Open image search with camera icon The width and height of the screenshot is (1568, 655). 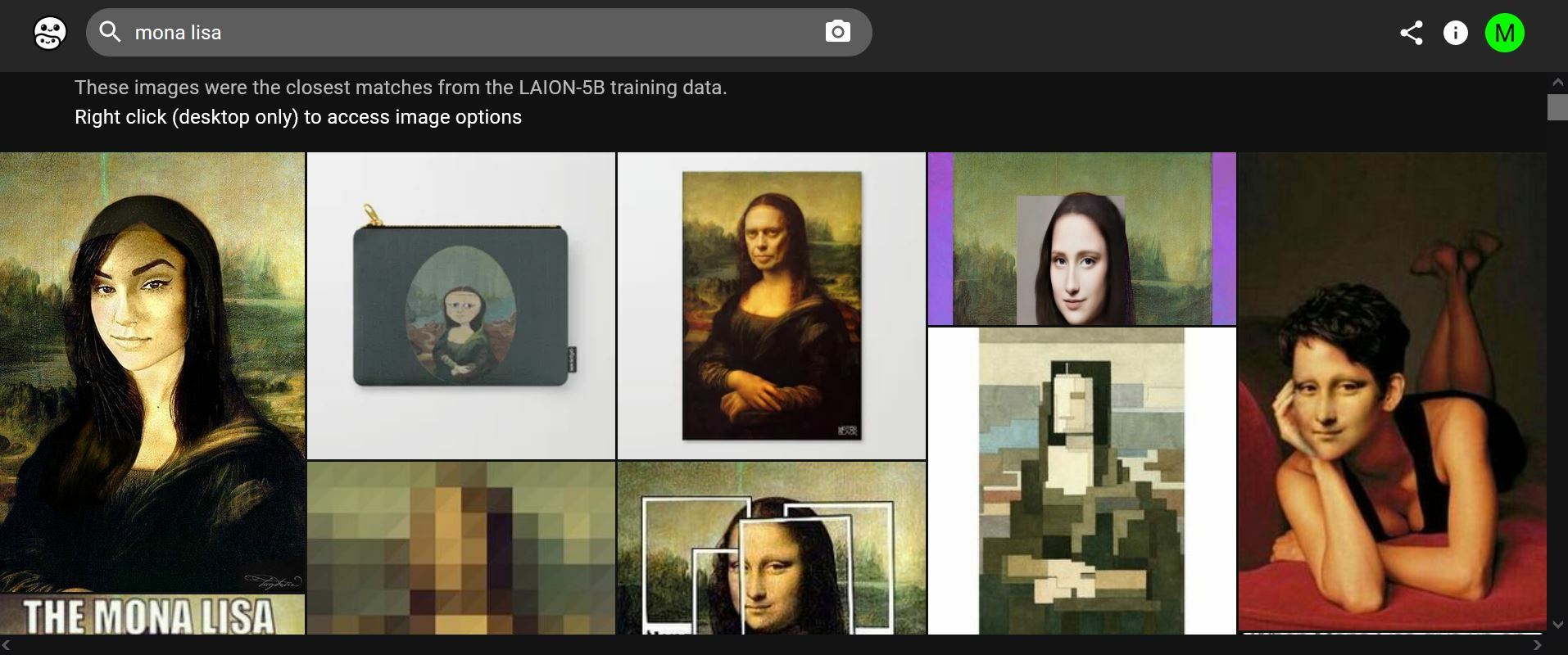(x=837, y=32)
